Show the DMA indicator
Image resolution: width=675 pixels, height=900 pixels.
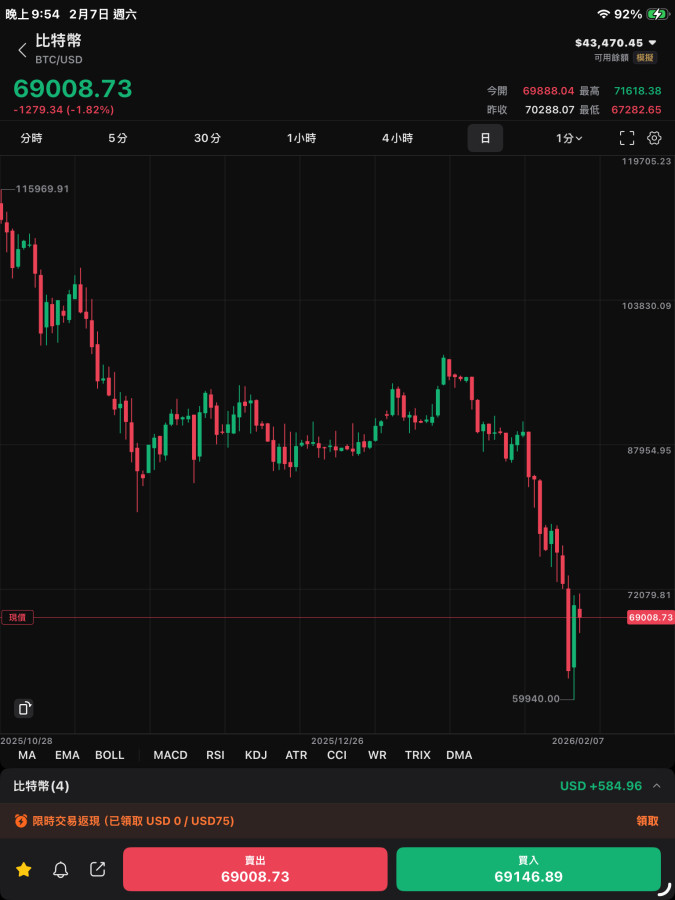(x=459, y=755)
